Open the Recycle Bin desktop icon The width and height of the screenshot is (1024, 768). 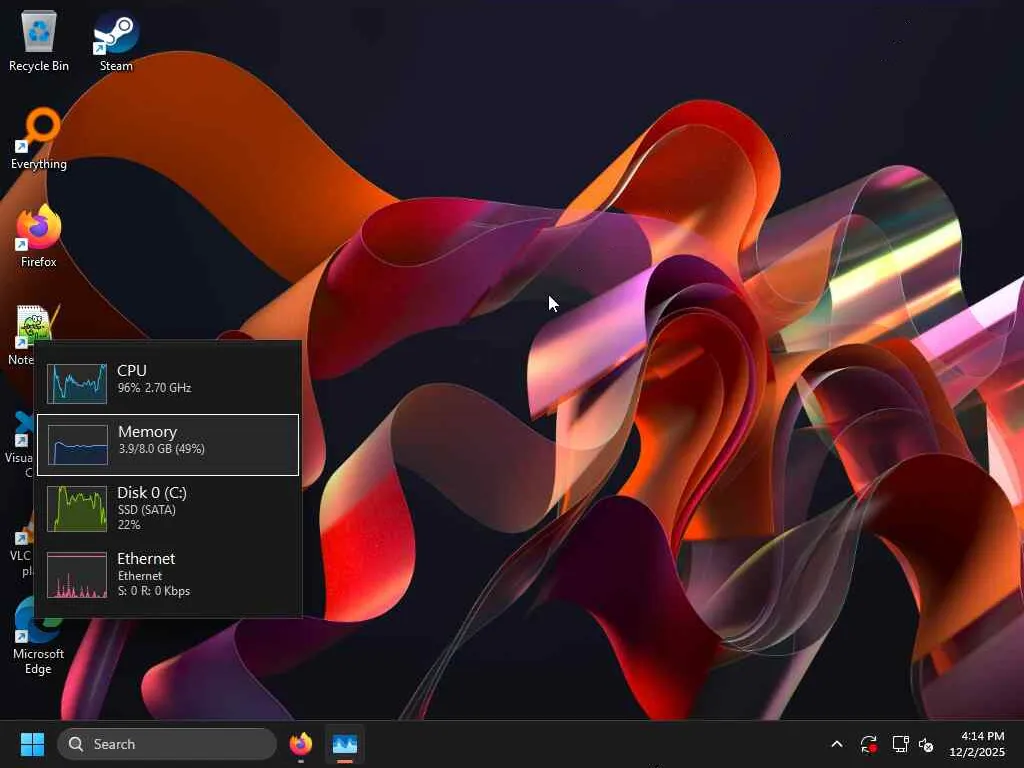click(x=39, y=41)
